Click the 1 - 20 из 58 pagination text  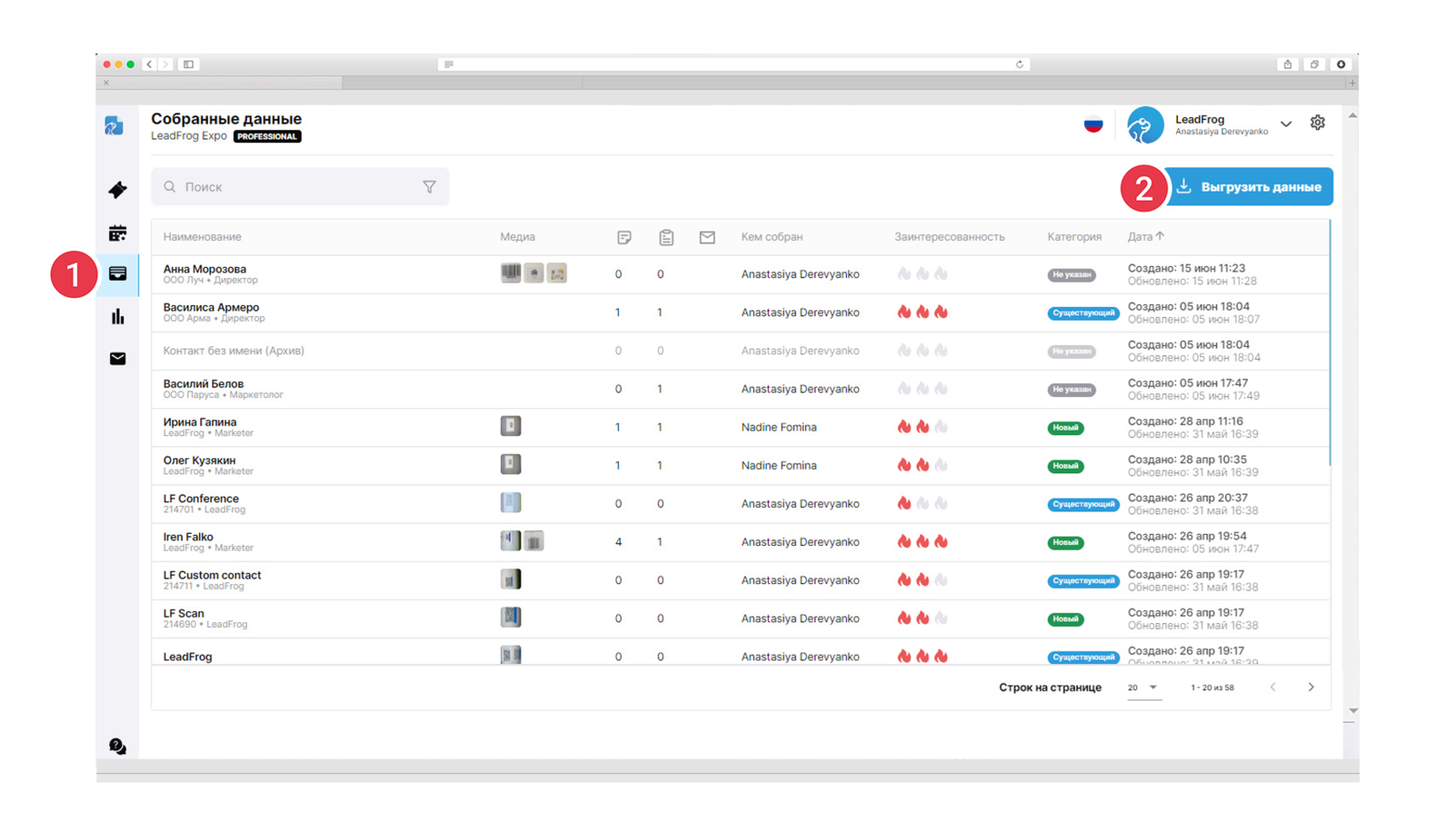(1212, 687)
